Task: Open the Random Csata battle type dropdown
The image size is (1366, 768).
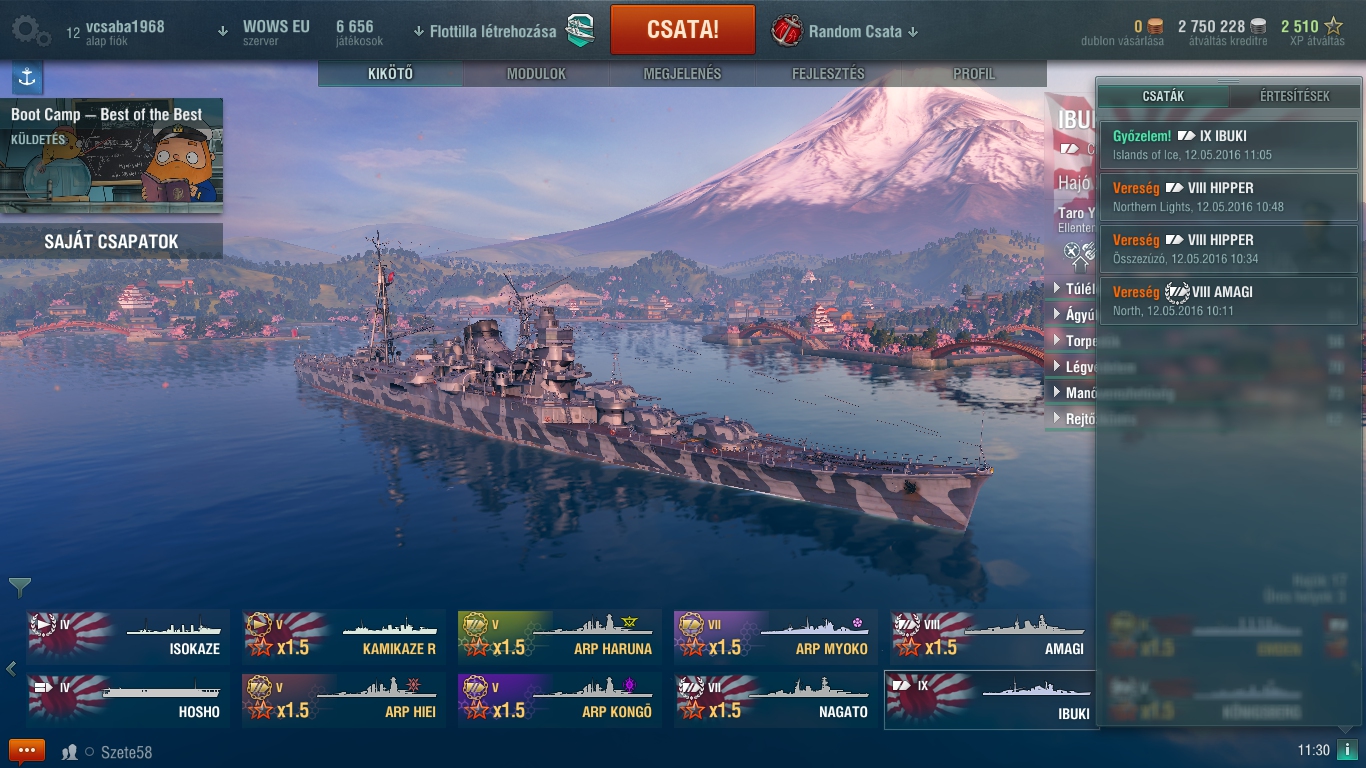Action: point(845,31)
